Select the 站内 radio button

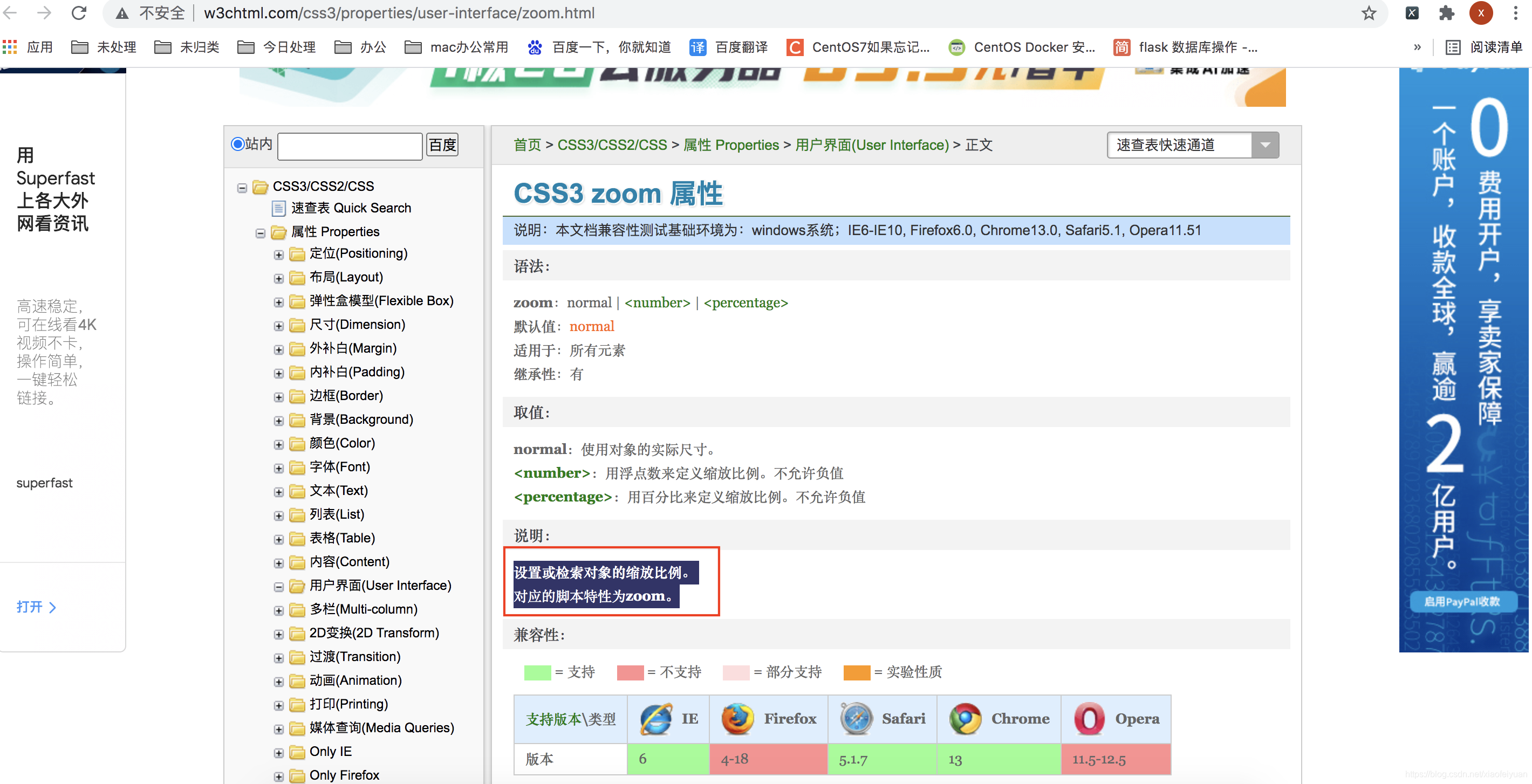point(238,144)
